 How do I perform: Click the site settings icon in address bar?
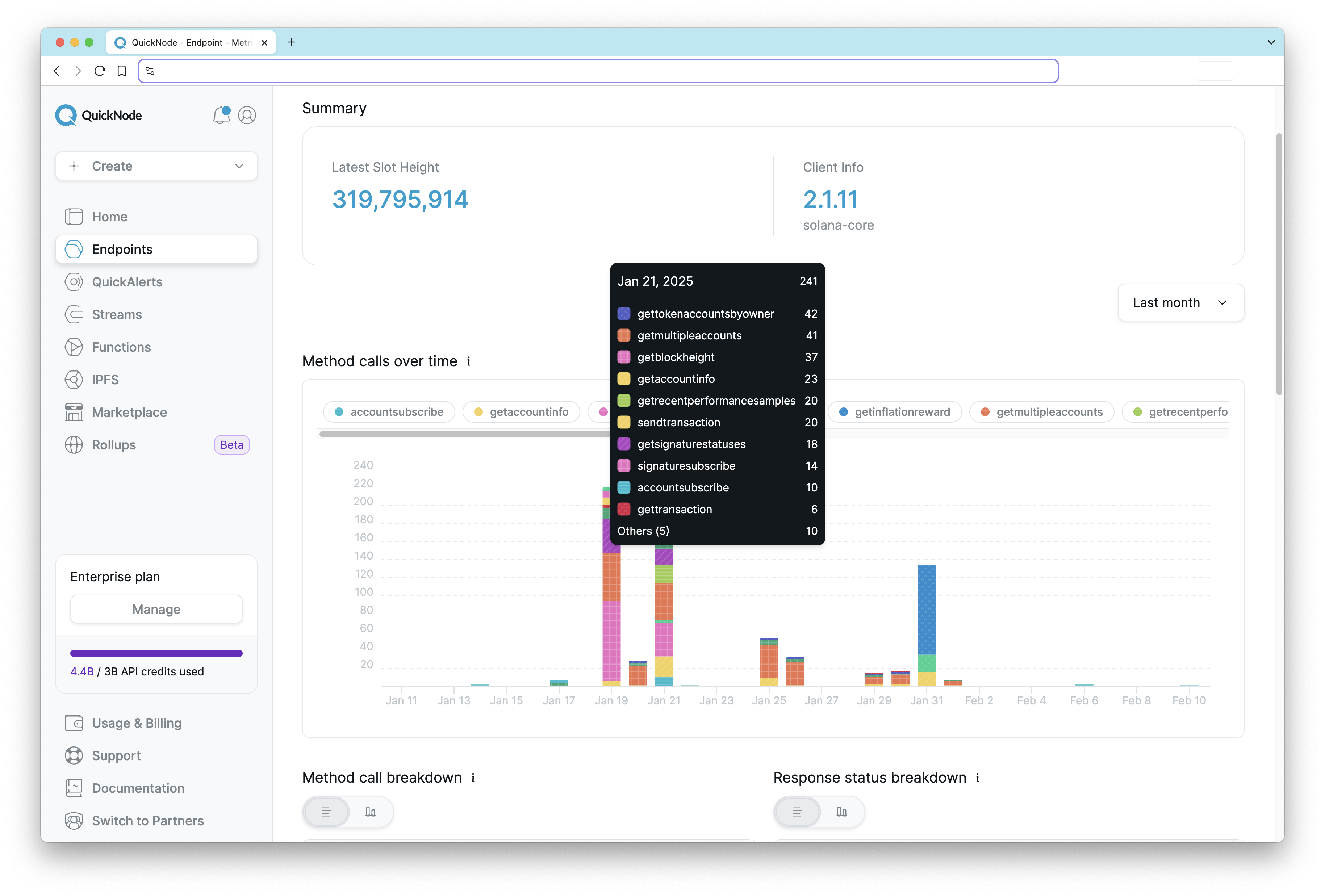tap(150, 71)
